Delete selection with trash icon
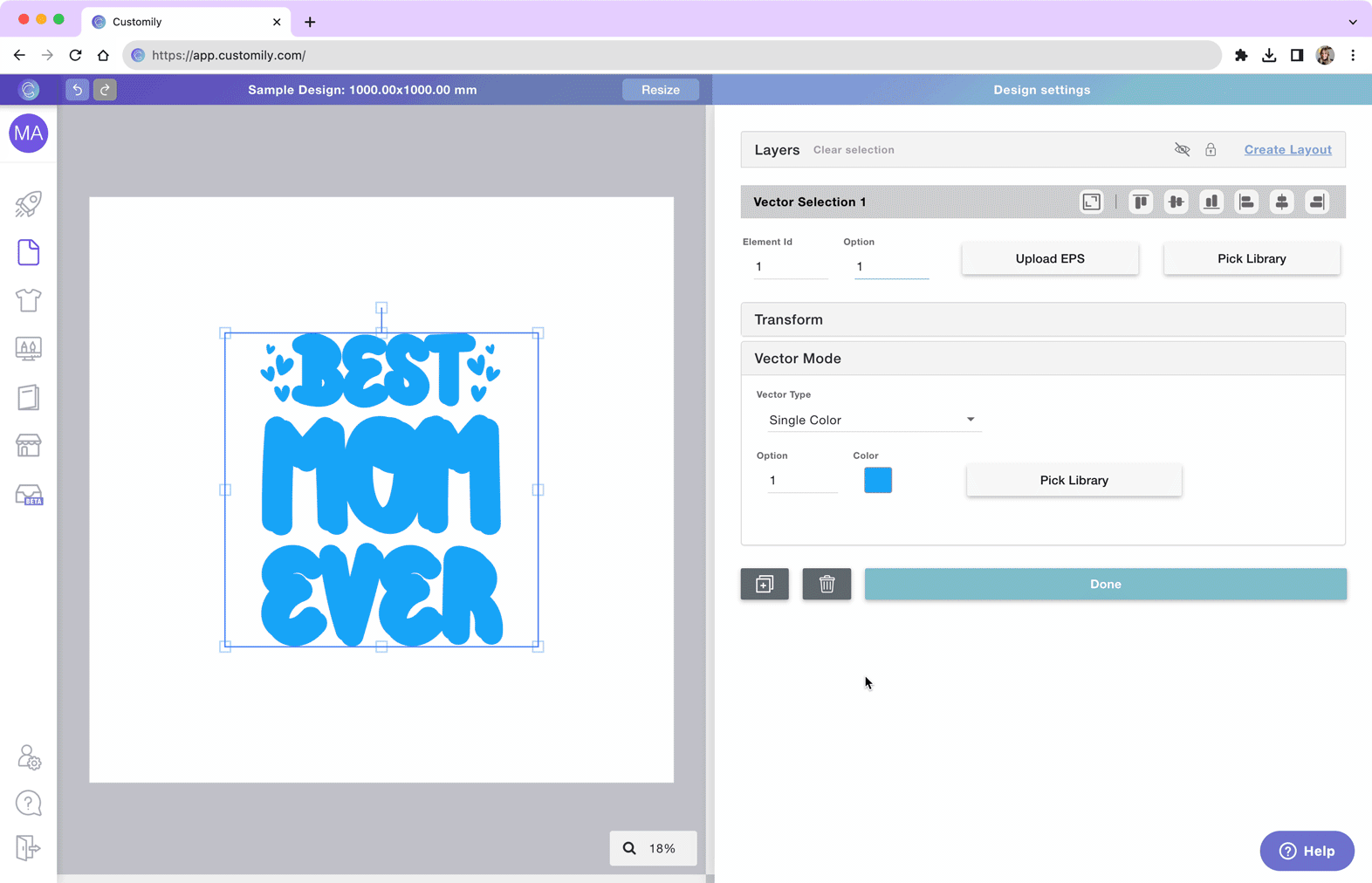Viewport: 1372px width, 883px height. (827, 584)
